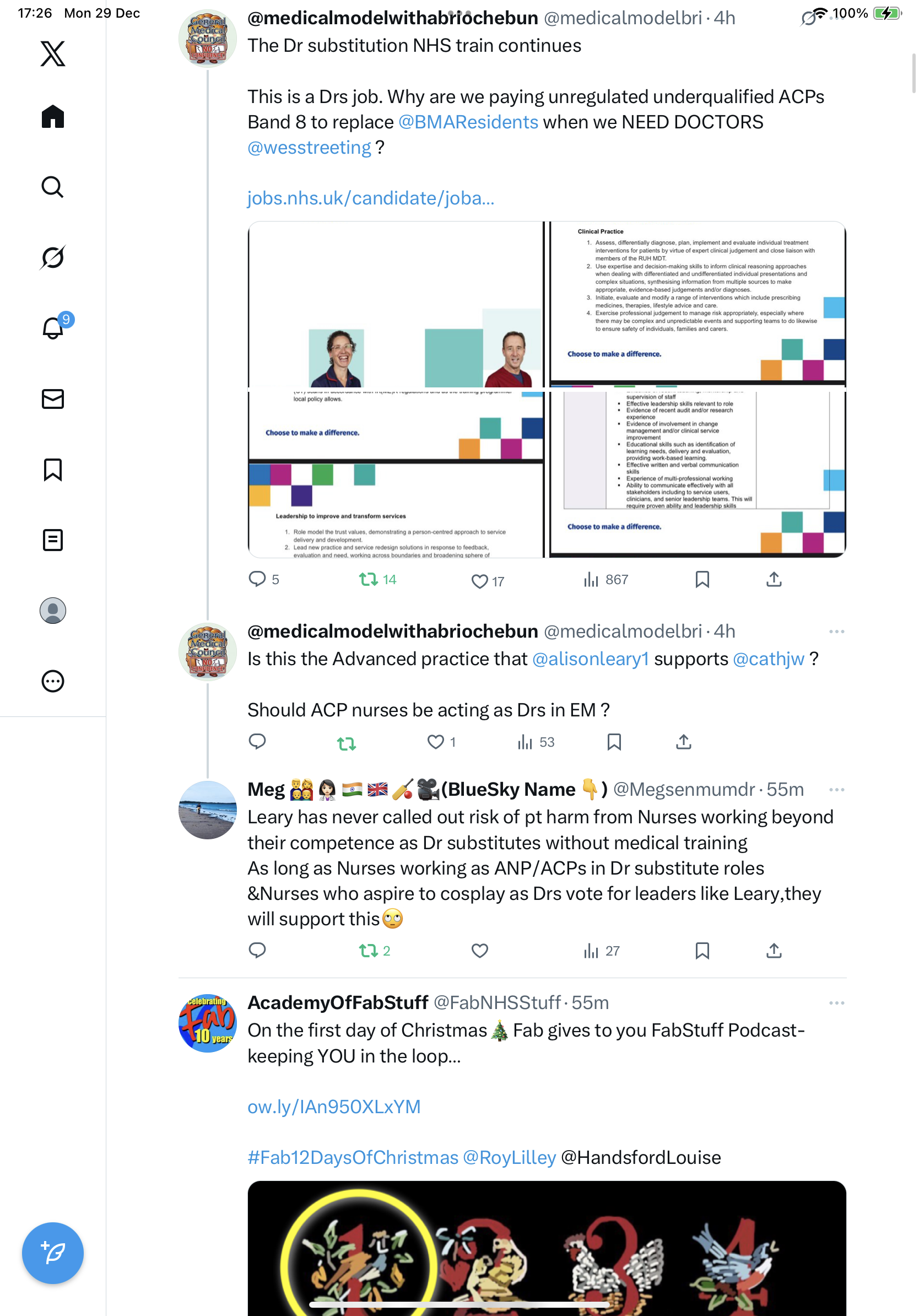The width and height of the screenshot is (919, 1316).
Task: Open the Clinical Practice image thumbnail
Action: tap(698, 304)
